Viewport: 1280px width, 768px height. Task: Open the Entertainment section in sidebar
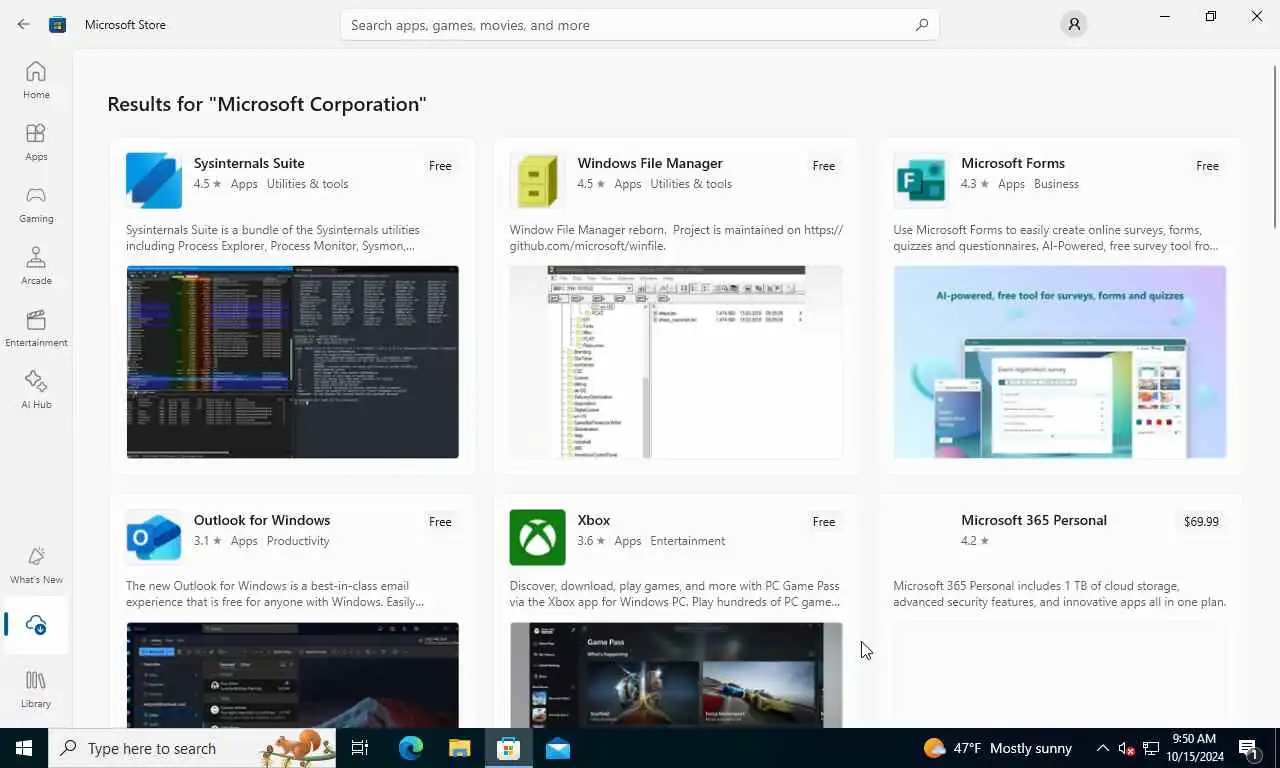[x=36, y=328]
